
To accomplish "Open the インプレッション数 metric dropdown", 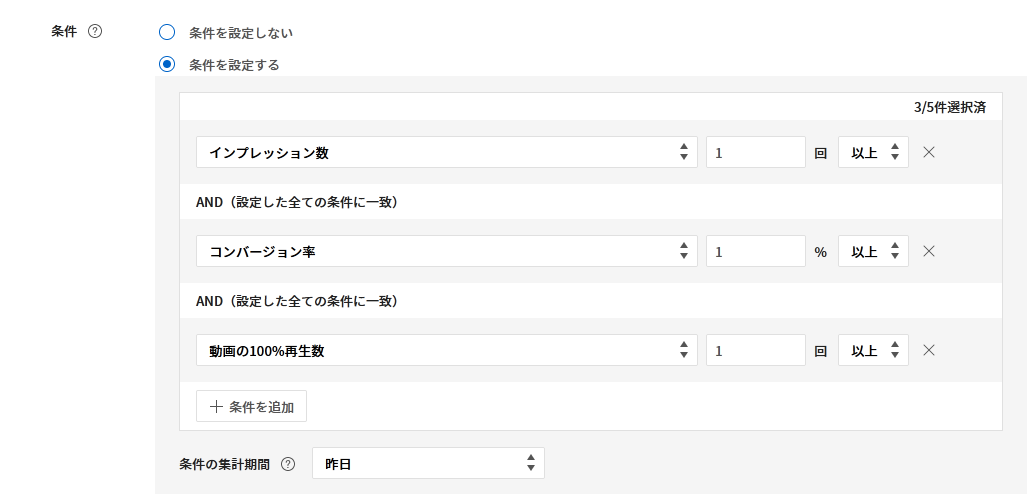I will (x=446, y=152).
